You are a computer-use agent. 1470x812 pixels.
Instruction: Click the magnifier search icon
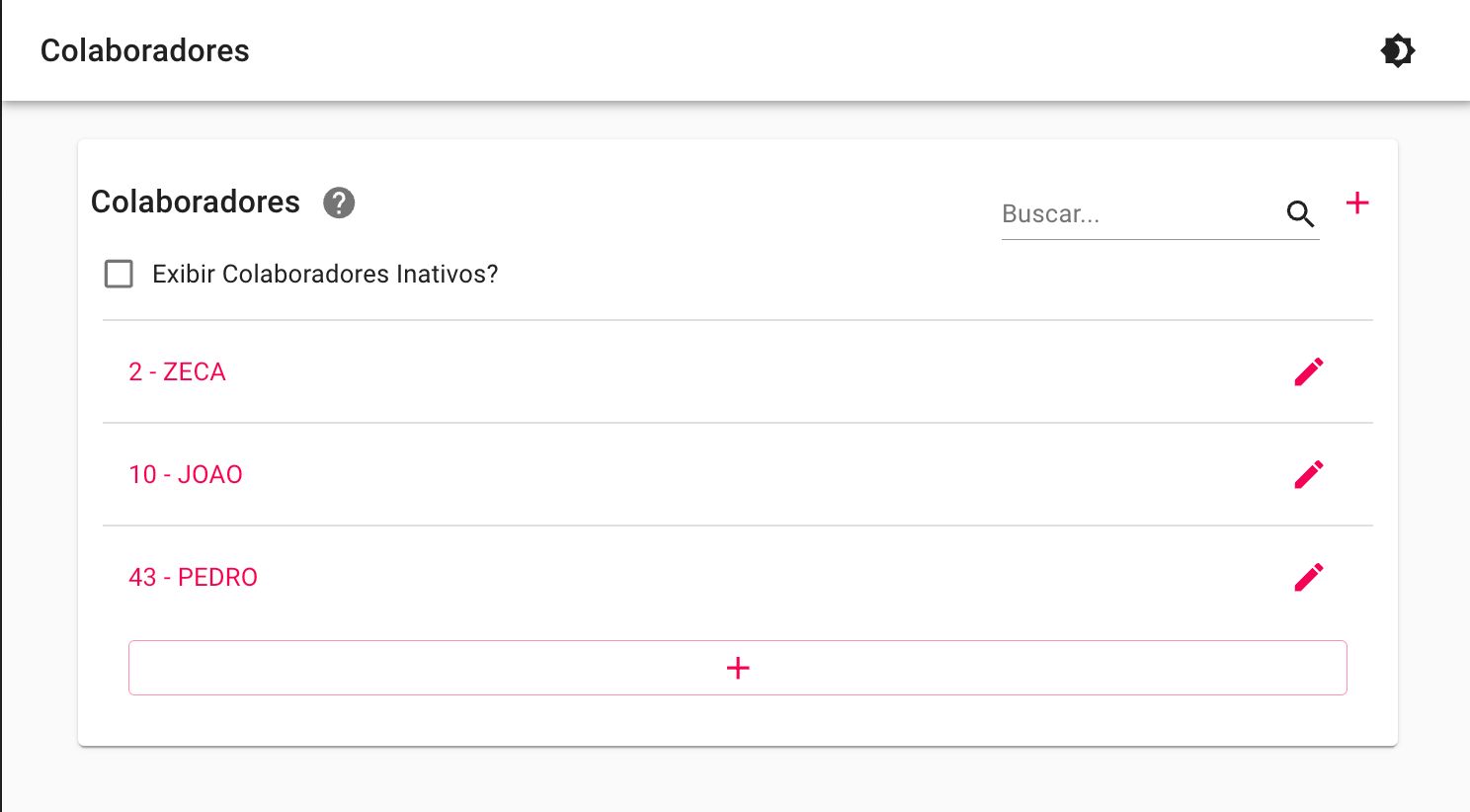[x=1300, y=213]
